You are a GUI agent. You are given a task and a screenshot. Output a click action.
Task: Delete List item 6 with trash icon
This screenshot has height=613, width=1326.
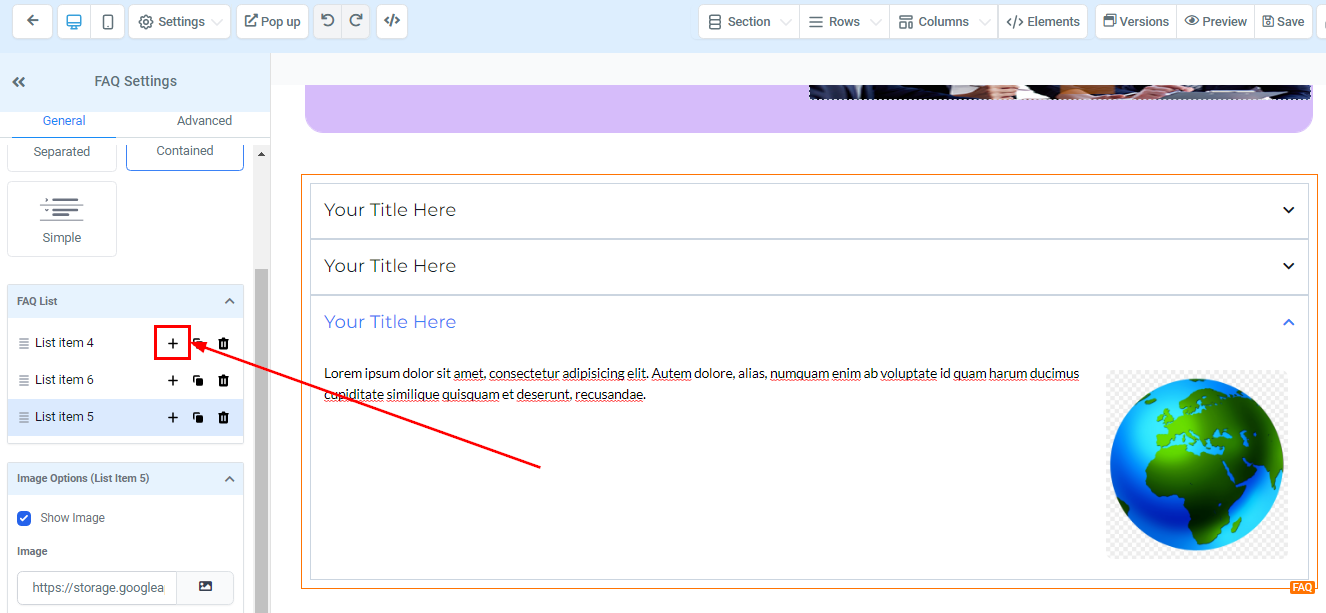tap(223, 380)
